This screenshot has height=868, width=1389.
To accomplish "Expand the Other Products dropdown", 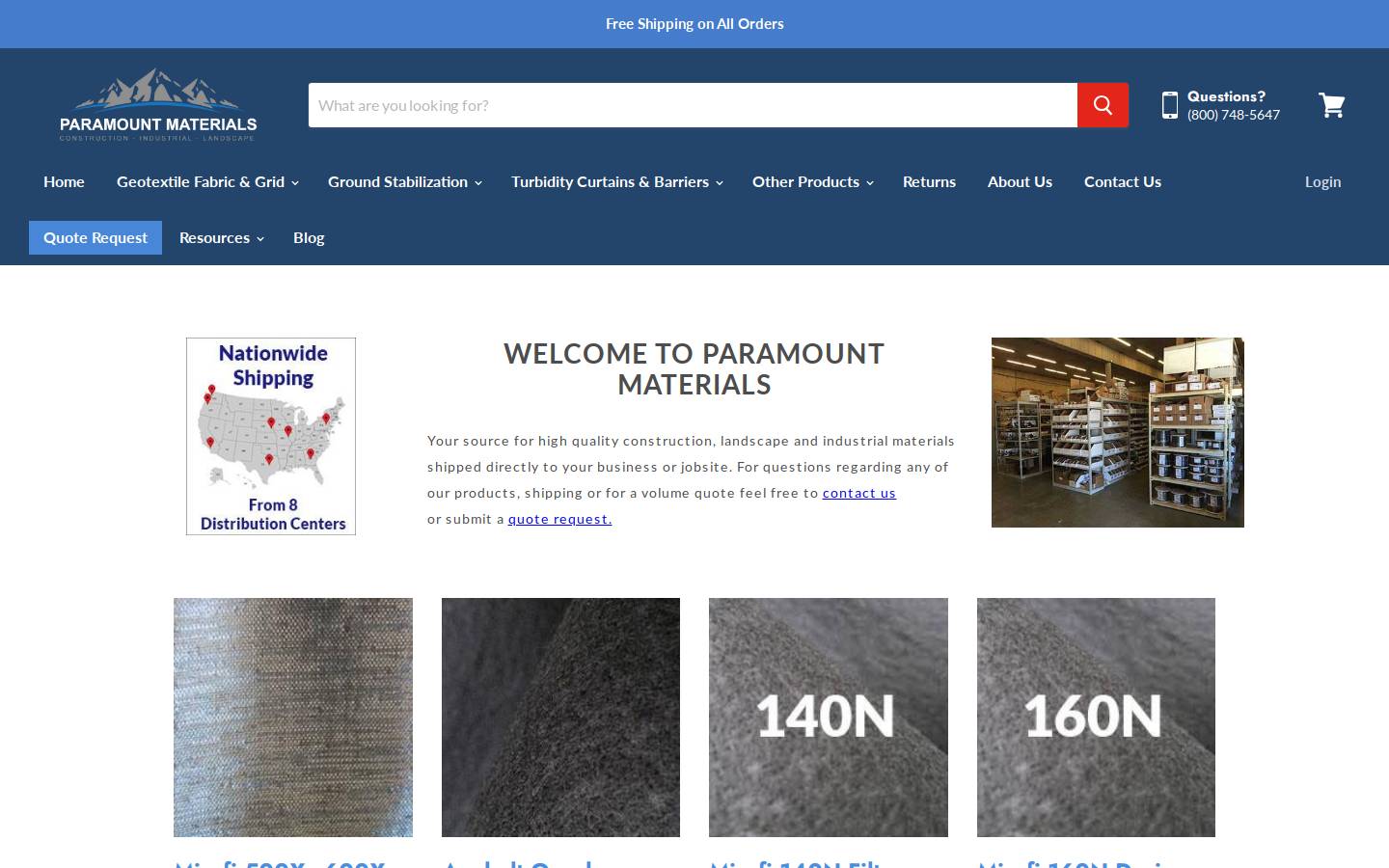I will coord(812,181).
